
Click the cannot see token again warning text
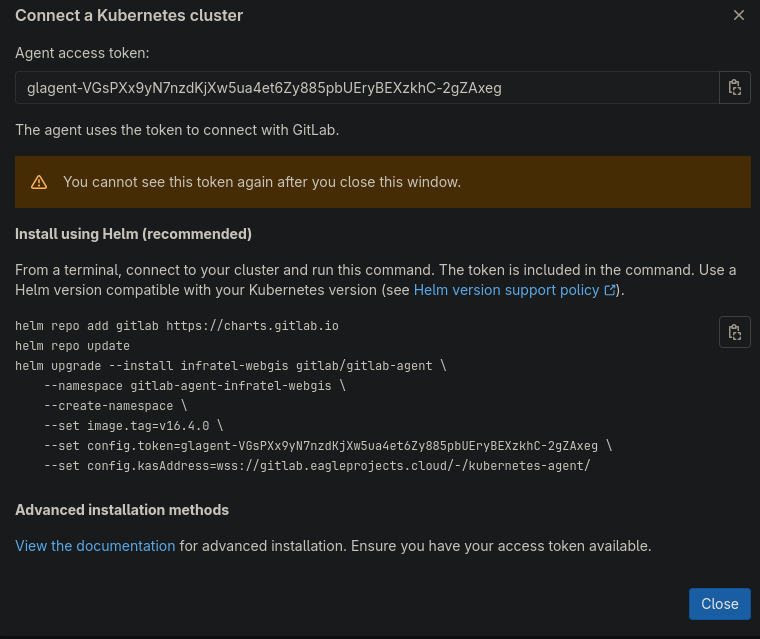(x=262, y=182)
